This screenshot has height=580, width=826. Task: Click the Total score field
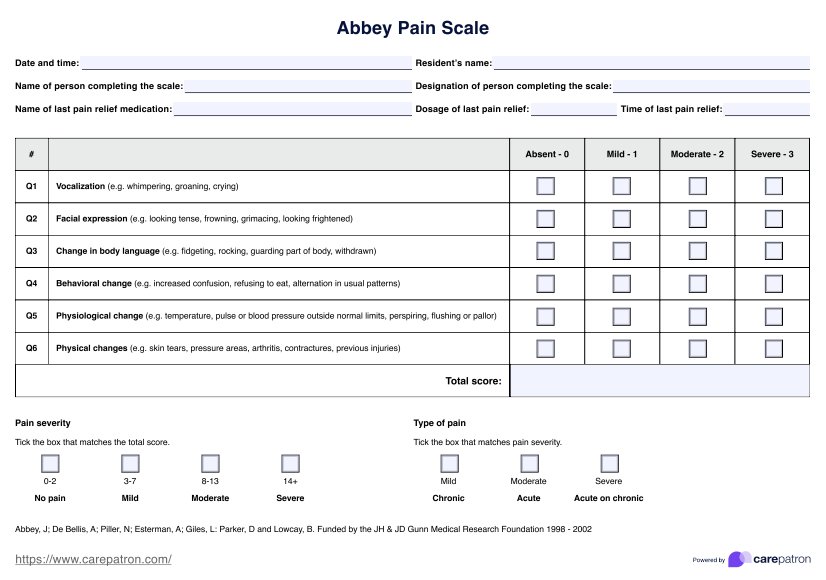click(659, 381)
